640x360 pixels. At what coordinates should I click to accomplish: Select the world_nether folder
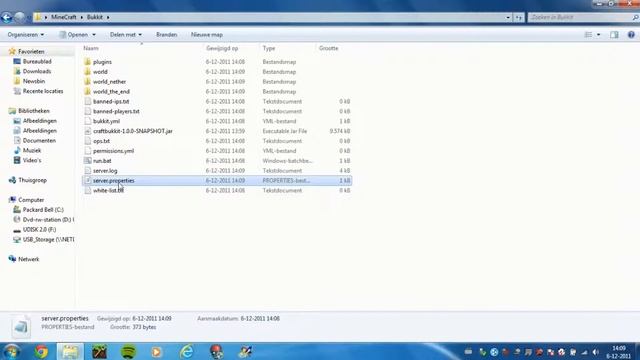click(109, 82)
